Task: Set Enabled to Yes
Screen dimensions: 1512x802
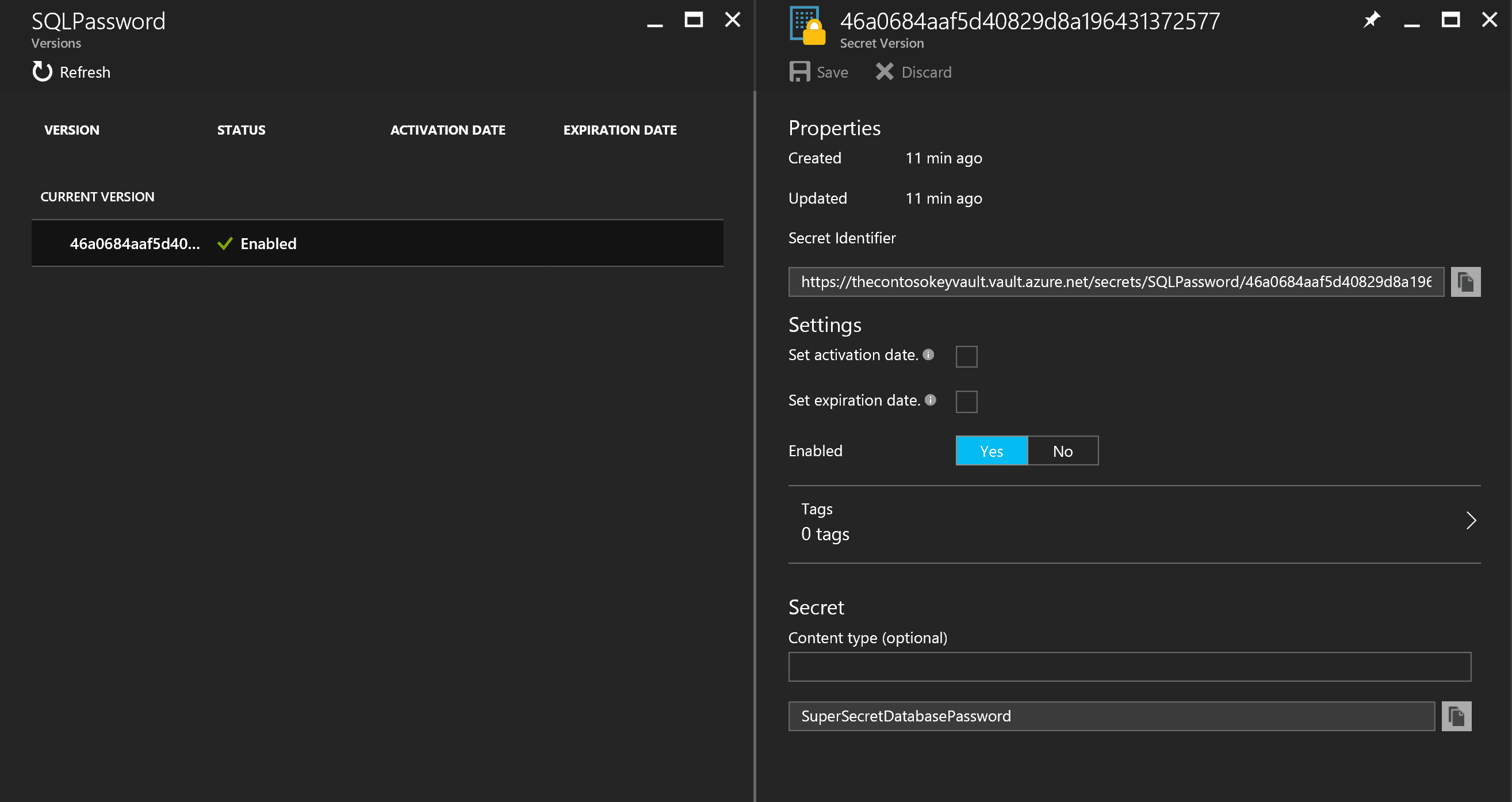Action: tap(992, 451)
